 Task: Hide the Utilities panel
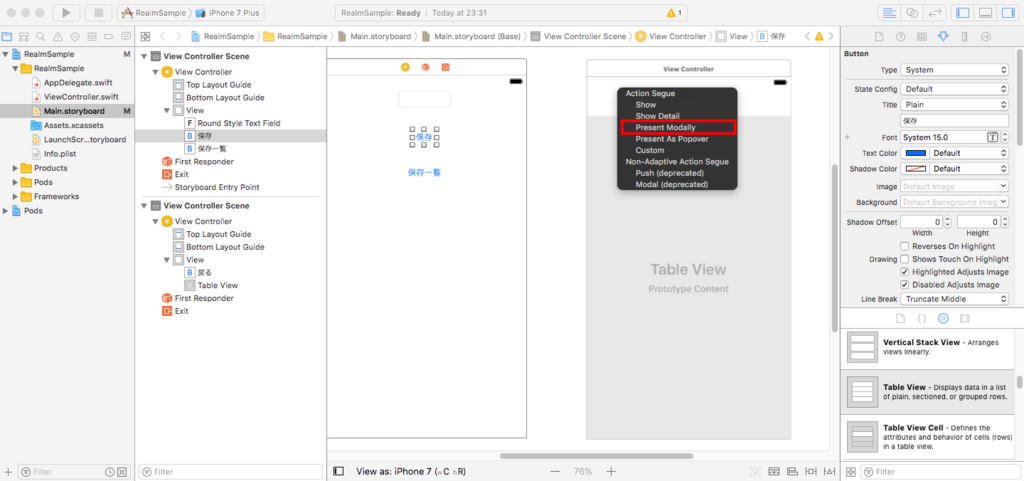click(1008, 12)
